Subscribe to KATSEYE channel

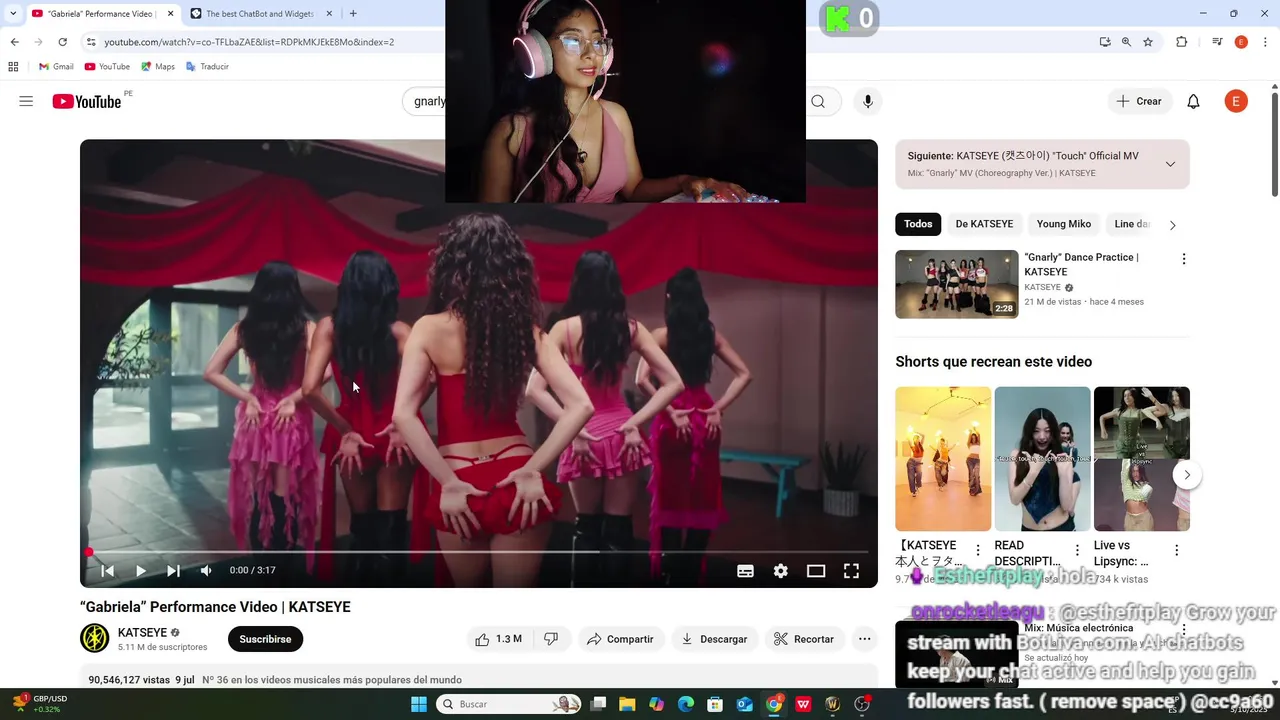coord(265,639)
